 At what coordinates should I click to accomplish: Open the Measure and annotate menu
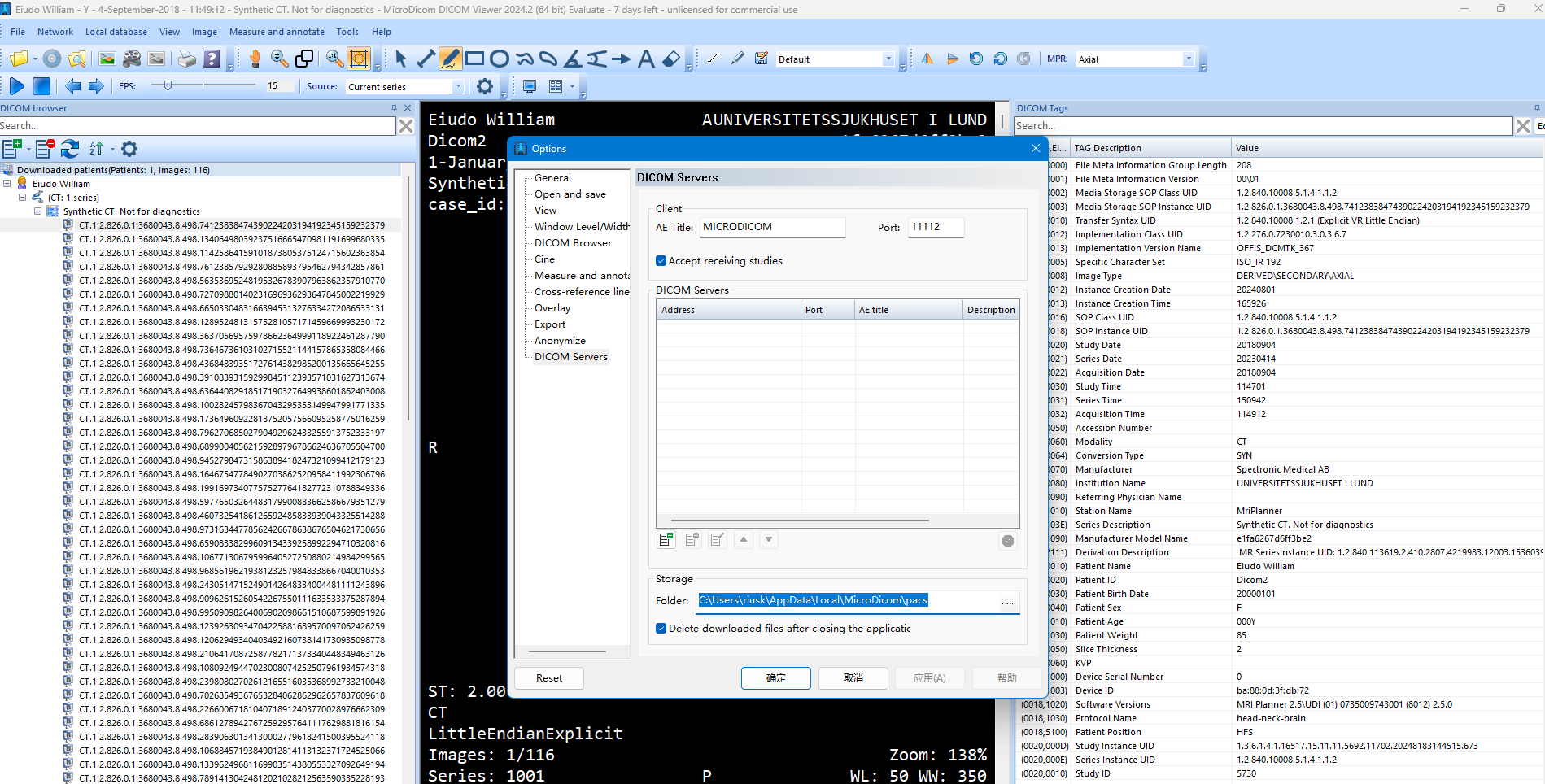[x=277, y=32]
